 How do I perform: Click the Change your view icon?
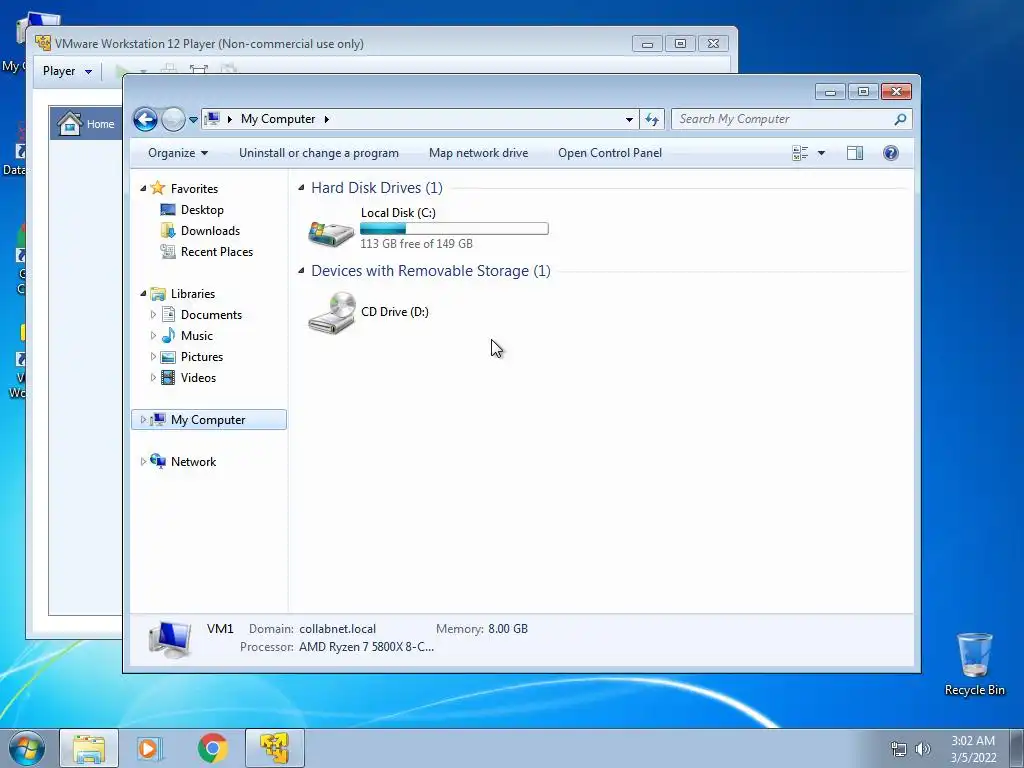[800, 153]
